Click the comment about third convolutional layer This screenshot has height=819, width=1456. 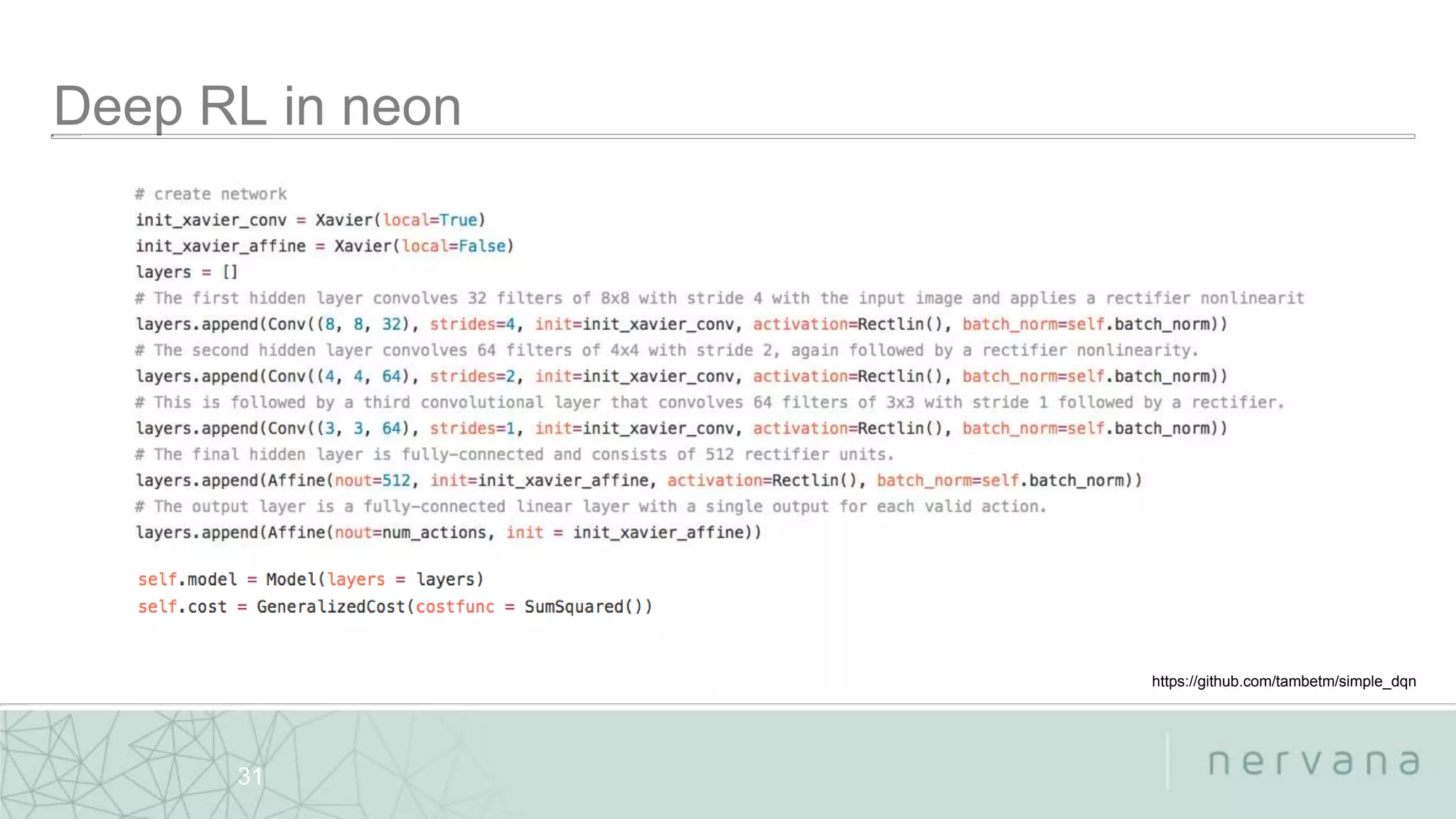710,402
